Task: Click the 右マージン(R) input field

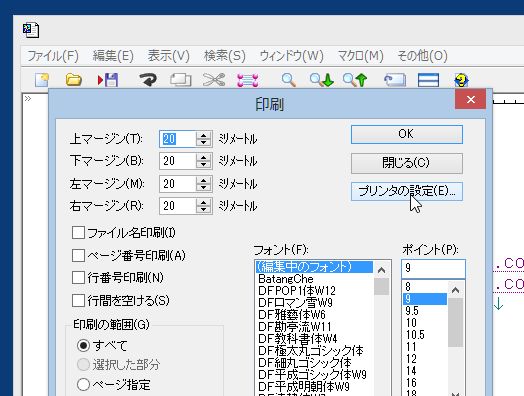Action: tap(177, 206)
